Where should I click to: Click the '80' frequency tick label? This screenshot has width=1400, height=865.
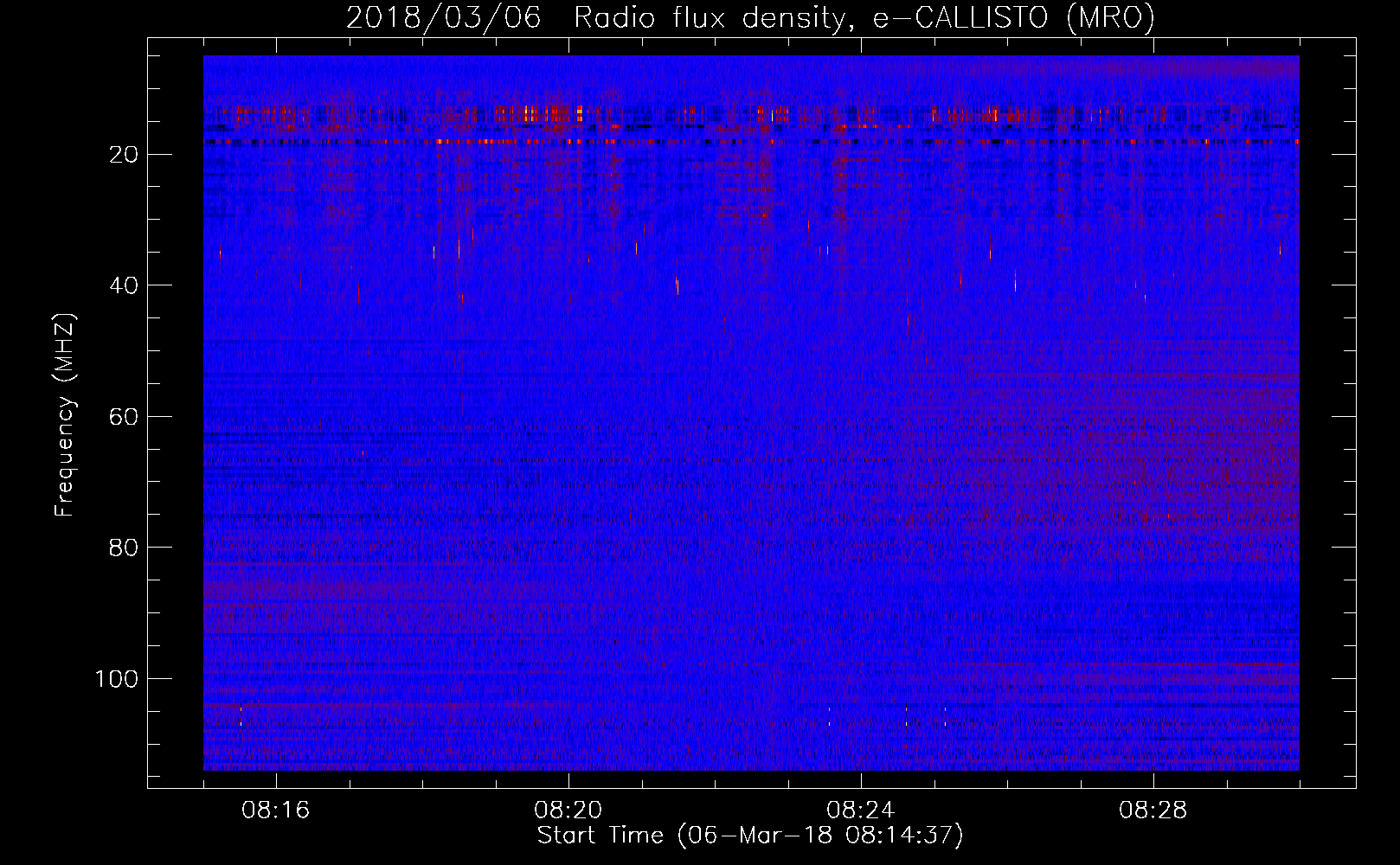[x=124, y=548]
